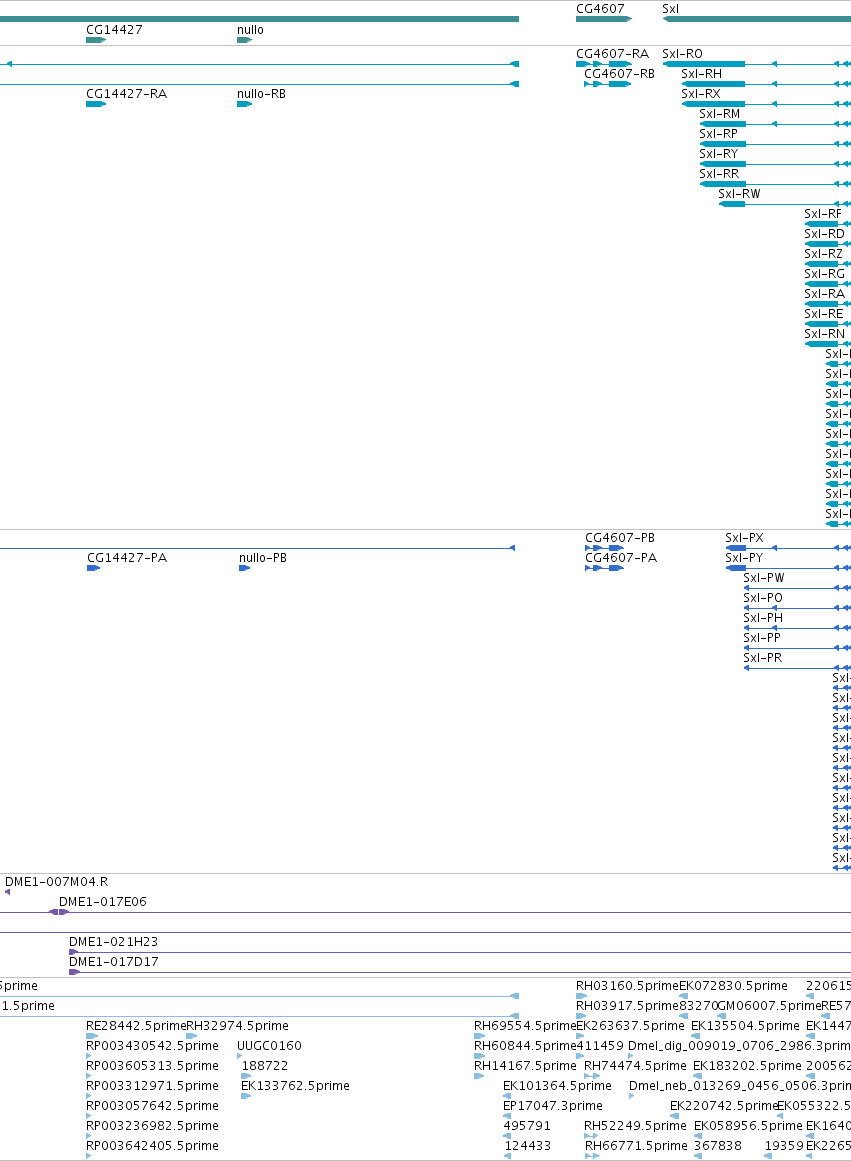851x1161 pixels.
Task: Select the CG14427-RA transcript label
Action: (x=127, y=94)
